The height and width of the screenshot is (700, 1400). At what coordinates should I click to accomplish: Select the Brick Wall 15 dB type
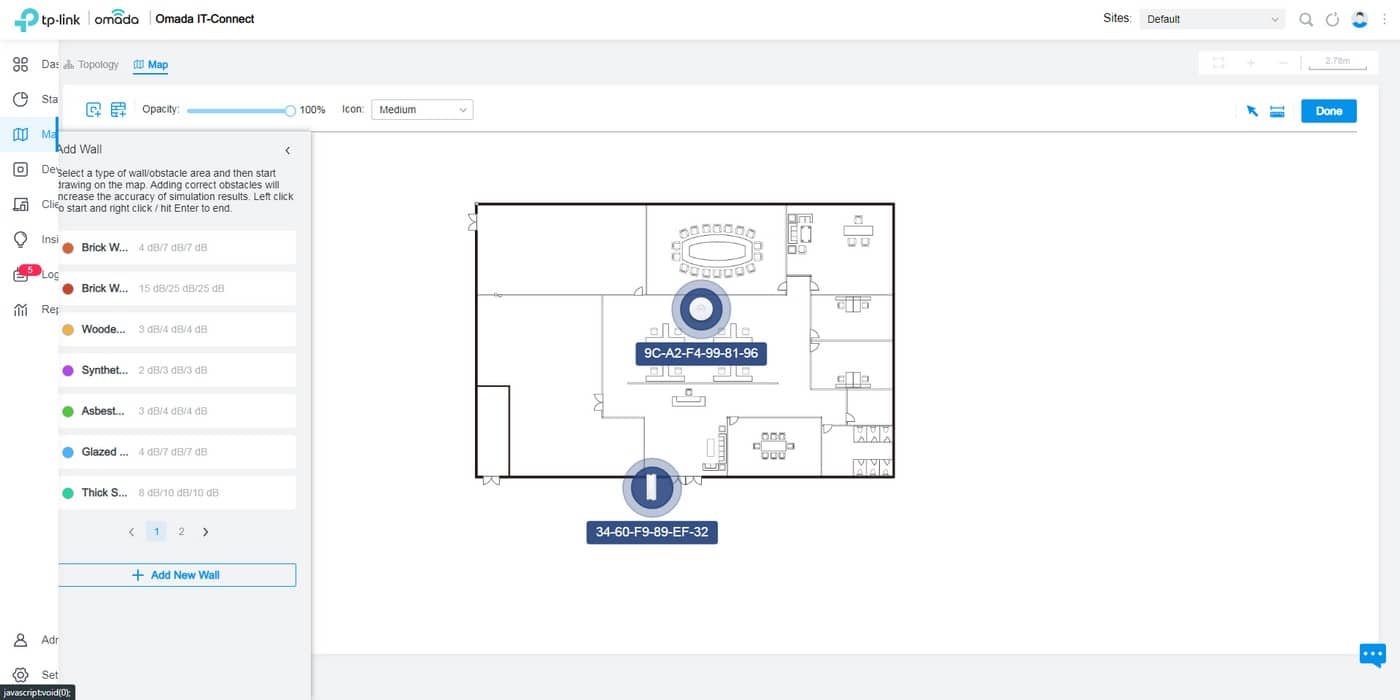pyautogui.click(x=176, y=288)
